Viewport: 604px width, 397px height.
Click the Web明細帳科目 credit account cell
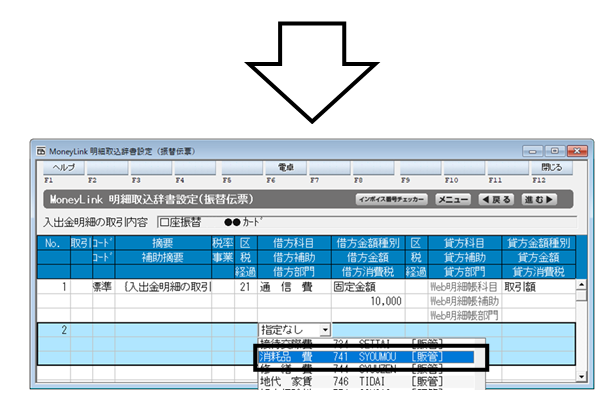(x=465, y=286)
